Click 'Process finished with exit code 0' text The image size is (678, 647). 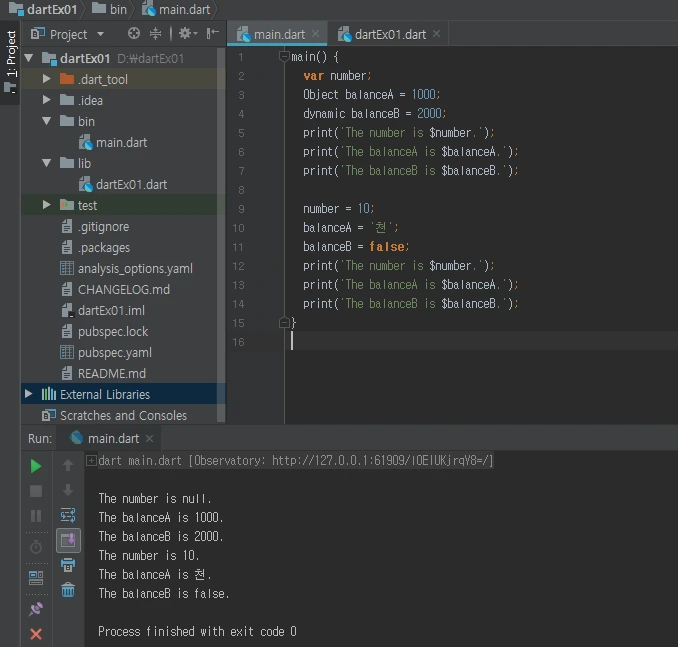click(x=197, y=631)
